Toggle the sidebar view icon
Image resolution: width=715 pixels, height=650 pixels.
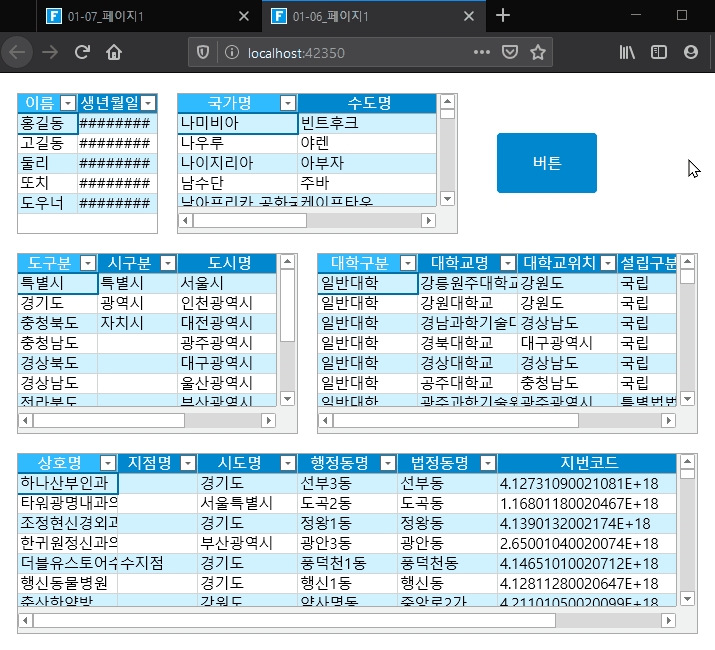coord(659,52)
